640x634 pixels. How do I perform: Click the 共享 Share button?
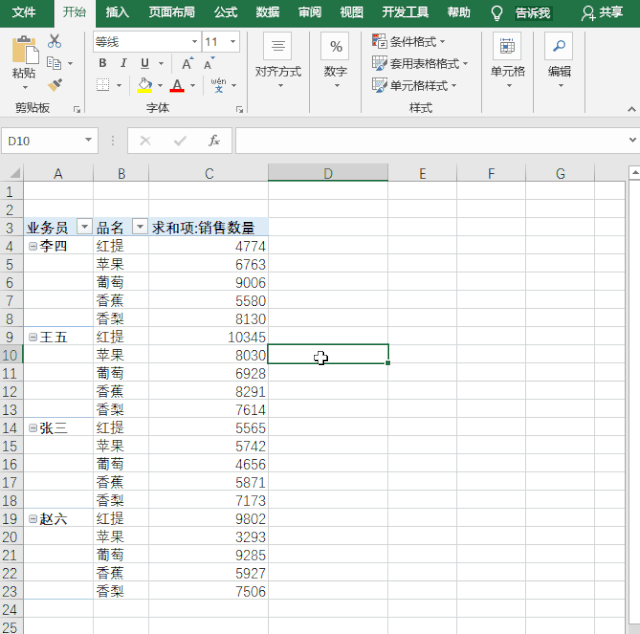602,13
